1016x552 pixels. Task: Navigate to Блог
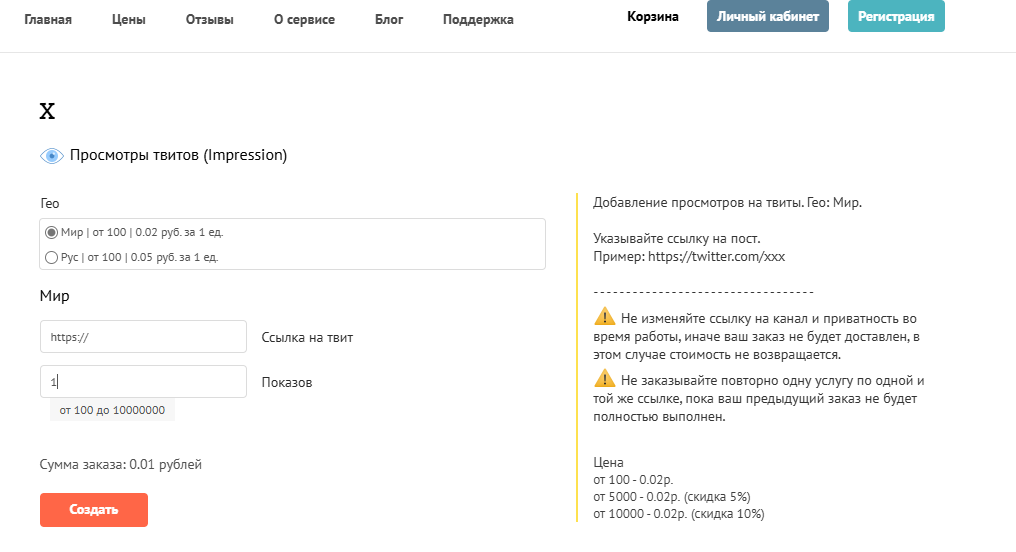(x=389, y=19)
